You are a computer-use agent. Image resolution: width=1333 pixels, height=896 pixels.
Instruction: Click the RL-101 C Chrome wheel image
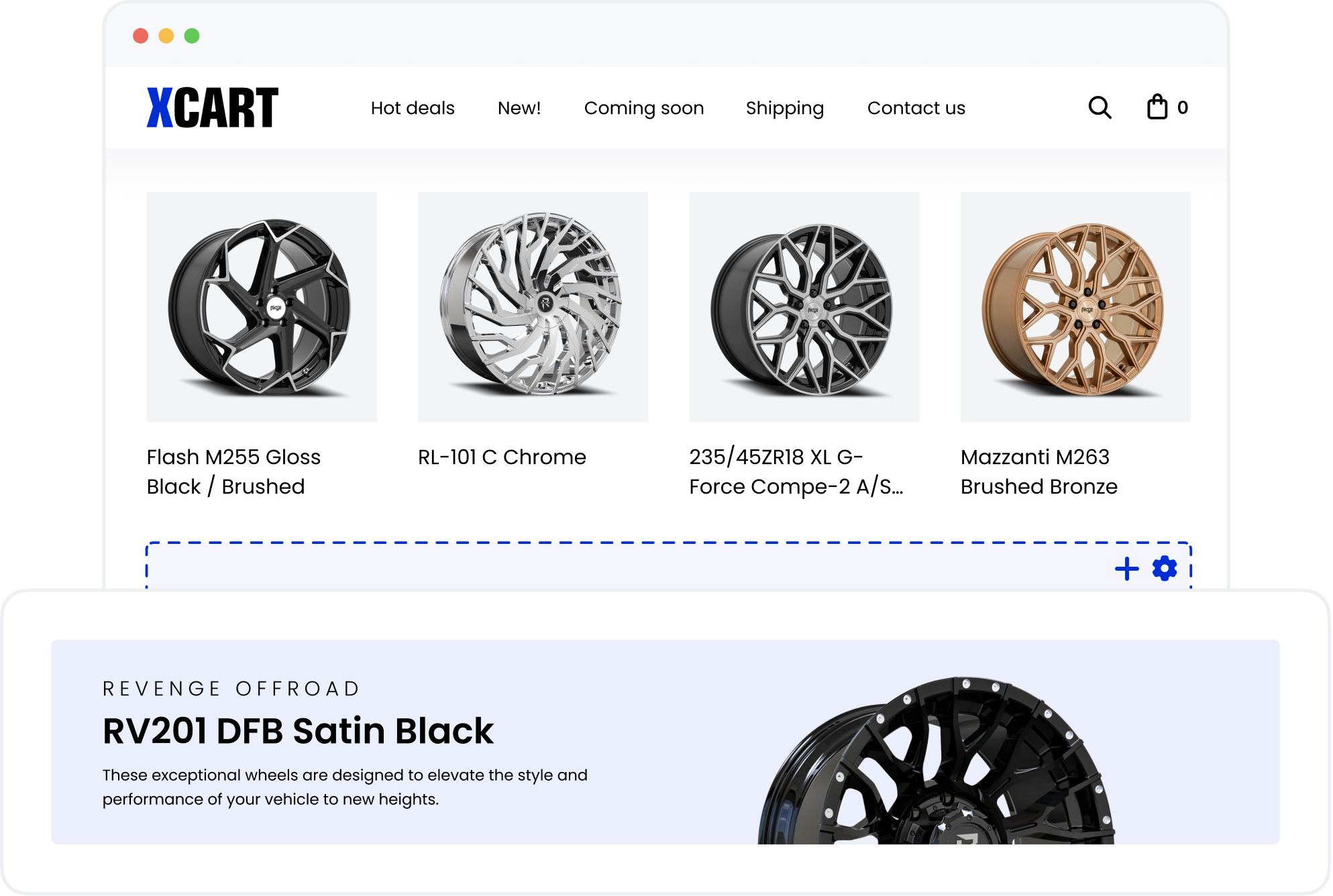click(533, 306)
